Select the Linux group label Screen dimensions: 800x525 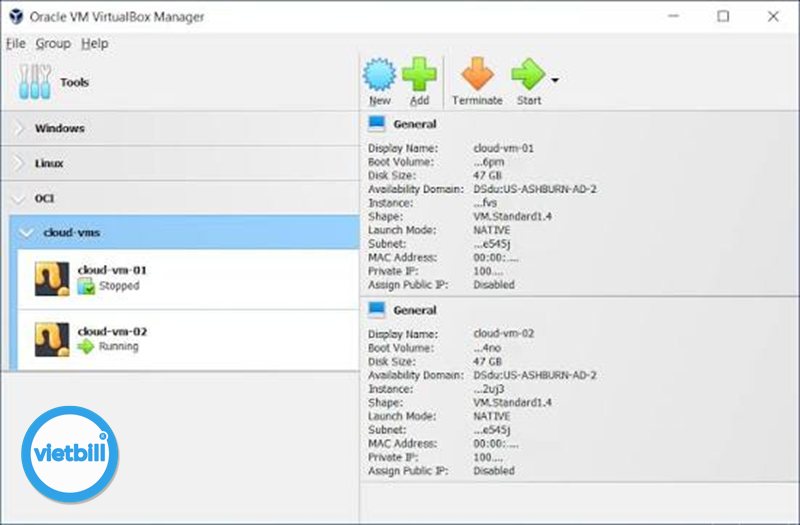[x=49, y=163]
